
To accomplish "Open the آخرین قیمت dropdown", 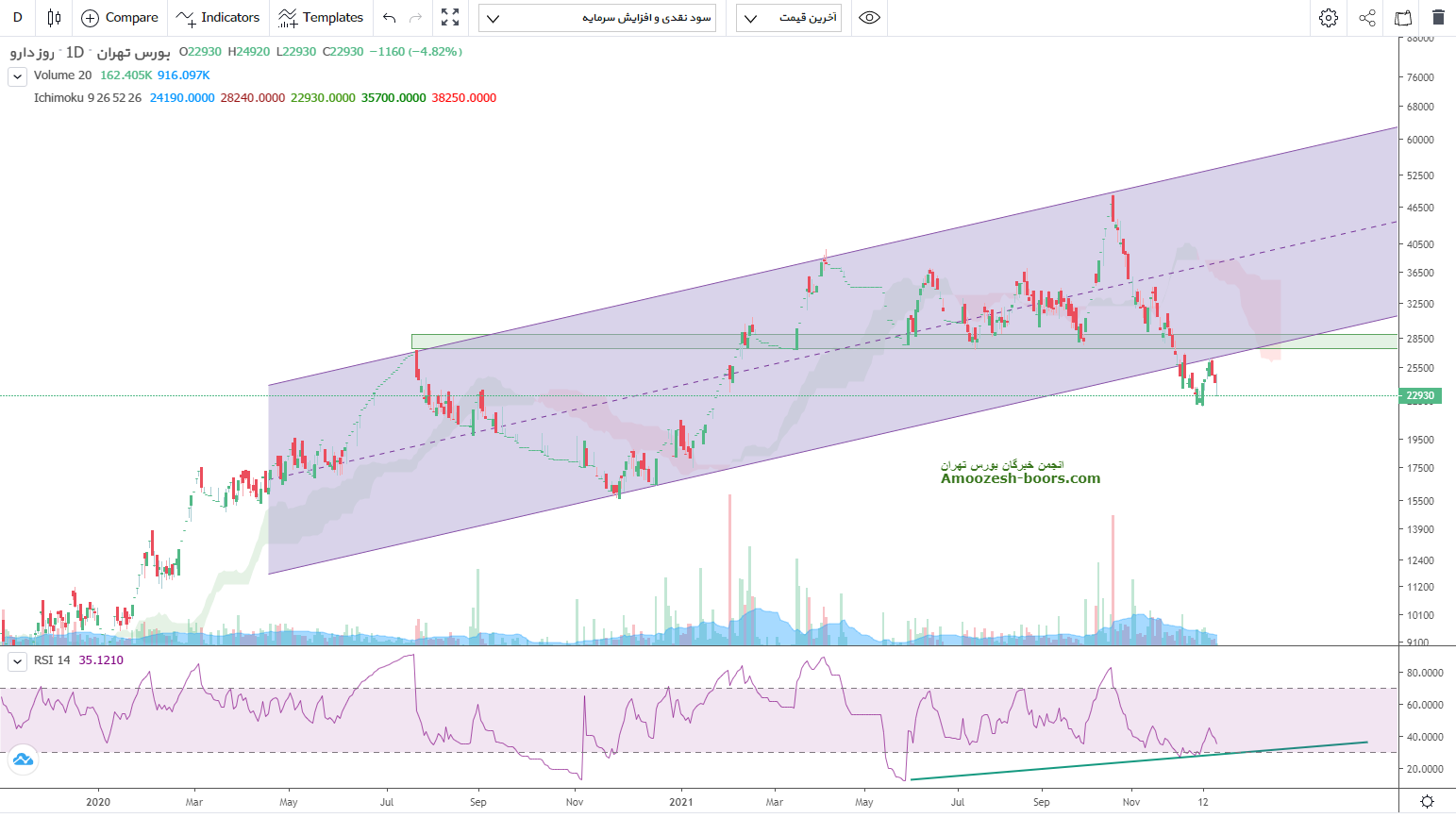I will (788, 18).
